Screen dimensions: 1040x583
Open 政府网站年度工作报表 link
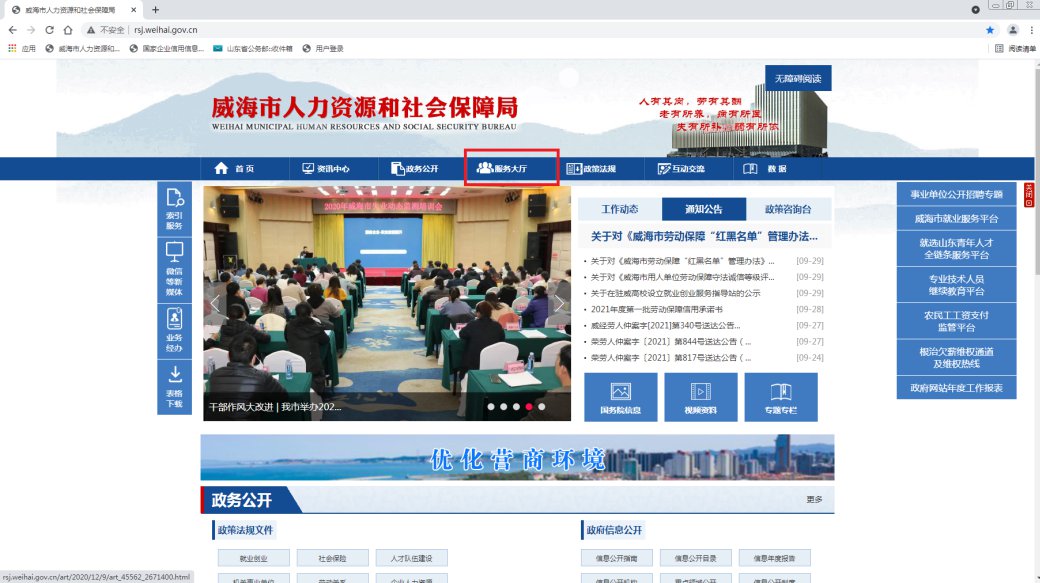tap(956, 388)
